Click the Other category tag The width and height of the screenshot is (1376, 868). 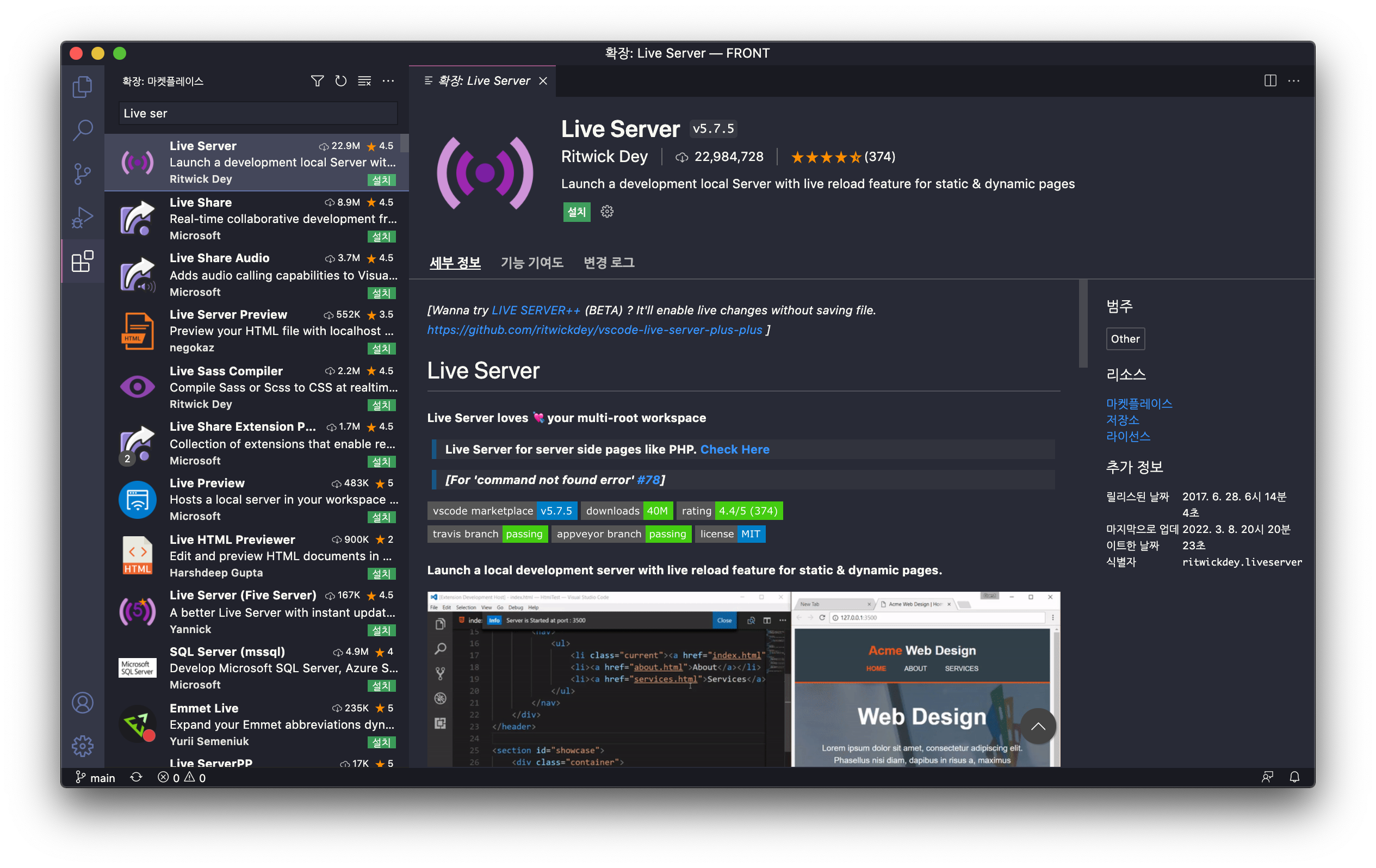point(1125,338)
